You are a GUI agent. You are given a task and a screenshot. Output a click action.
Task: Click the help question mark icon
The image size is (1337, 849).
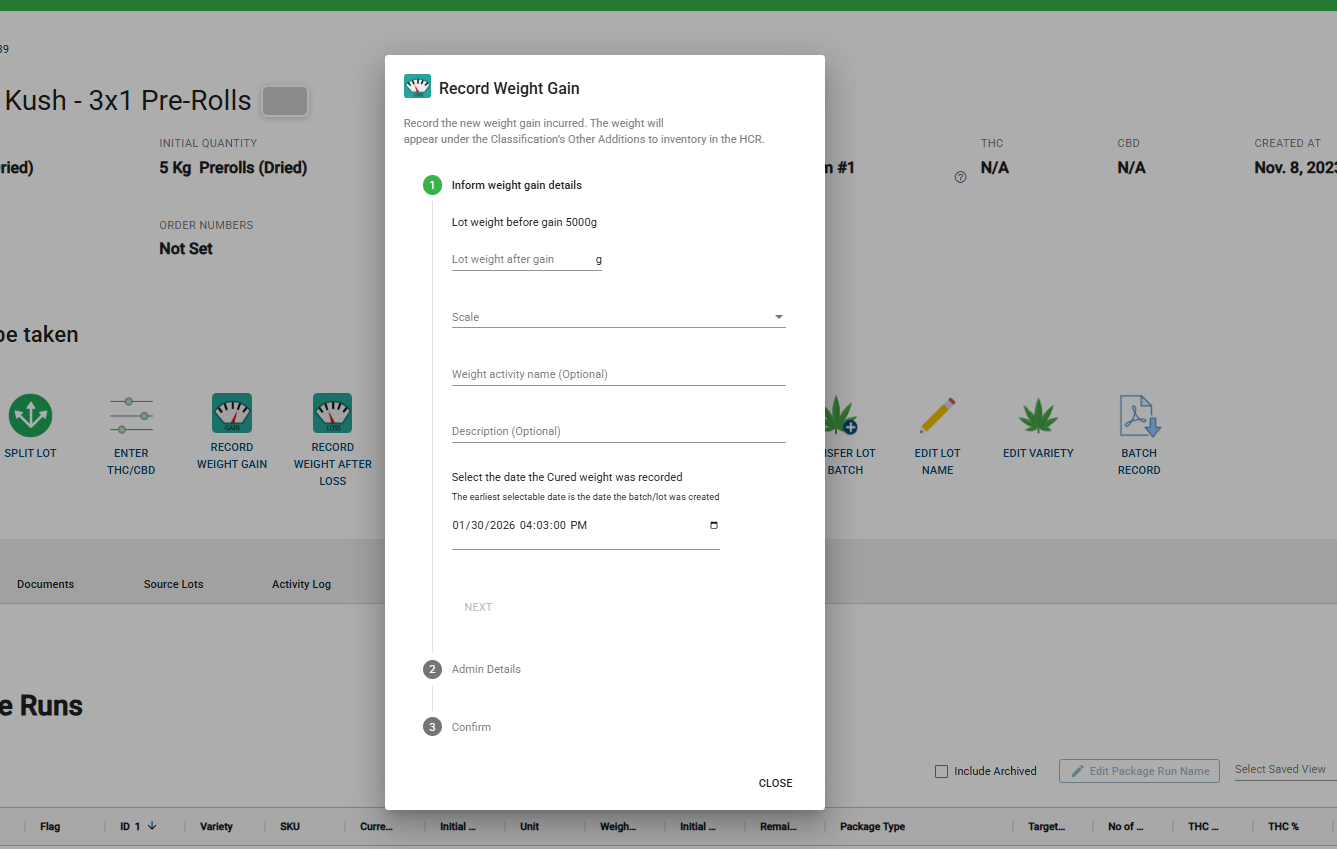tap(960, 177)
